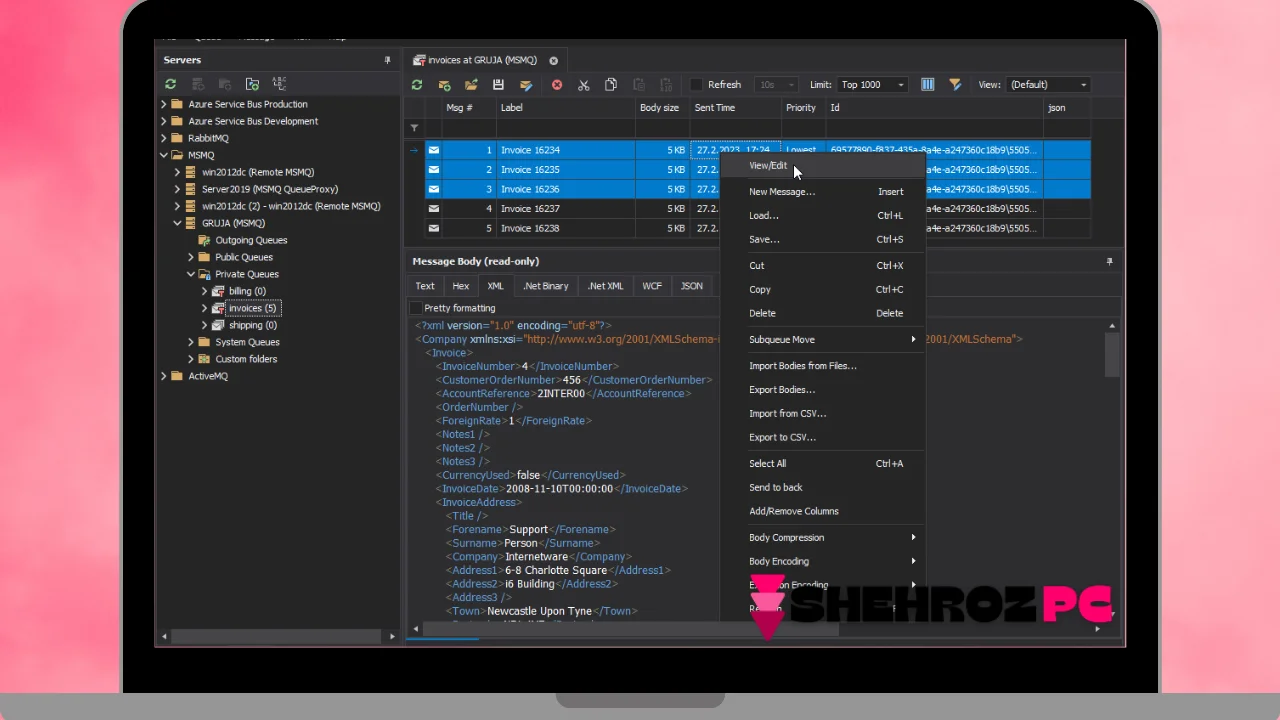Collapse the GRUJA (MSMQ) node
1280x720 pixels.
point(177,223)
